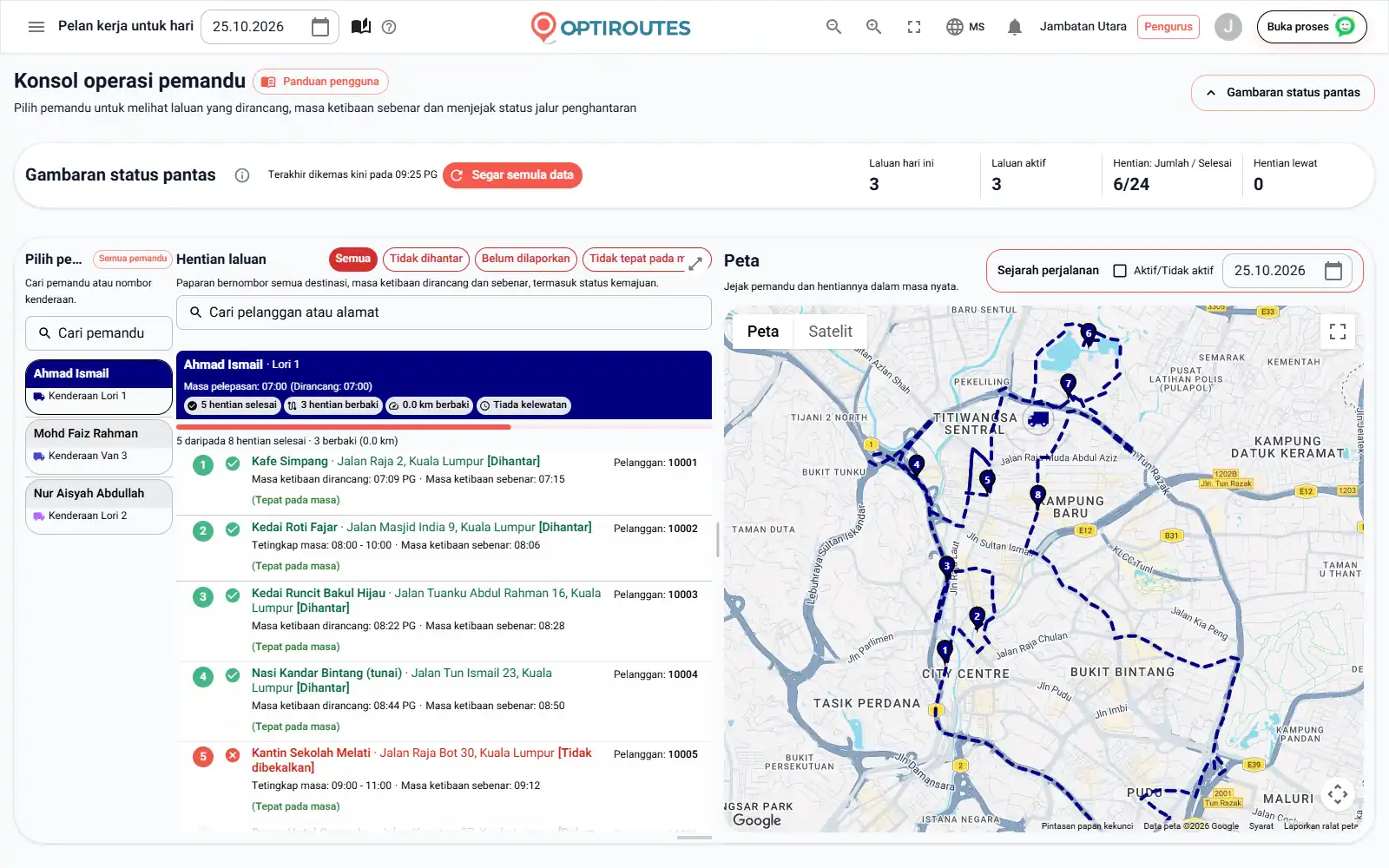
Task: Open the Panduan pengguna guide
Action: click(320, 82)
